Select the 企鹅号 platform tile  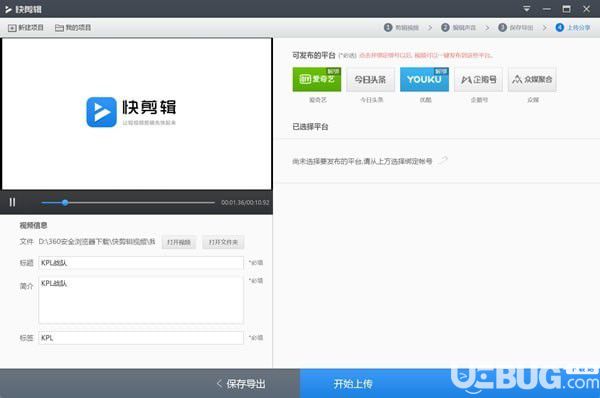478,79
